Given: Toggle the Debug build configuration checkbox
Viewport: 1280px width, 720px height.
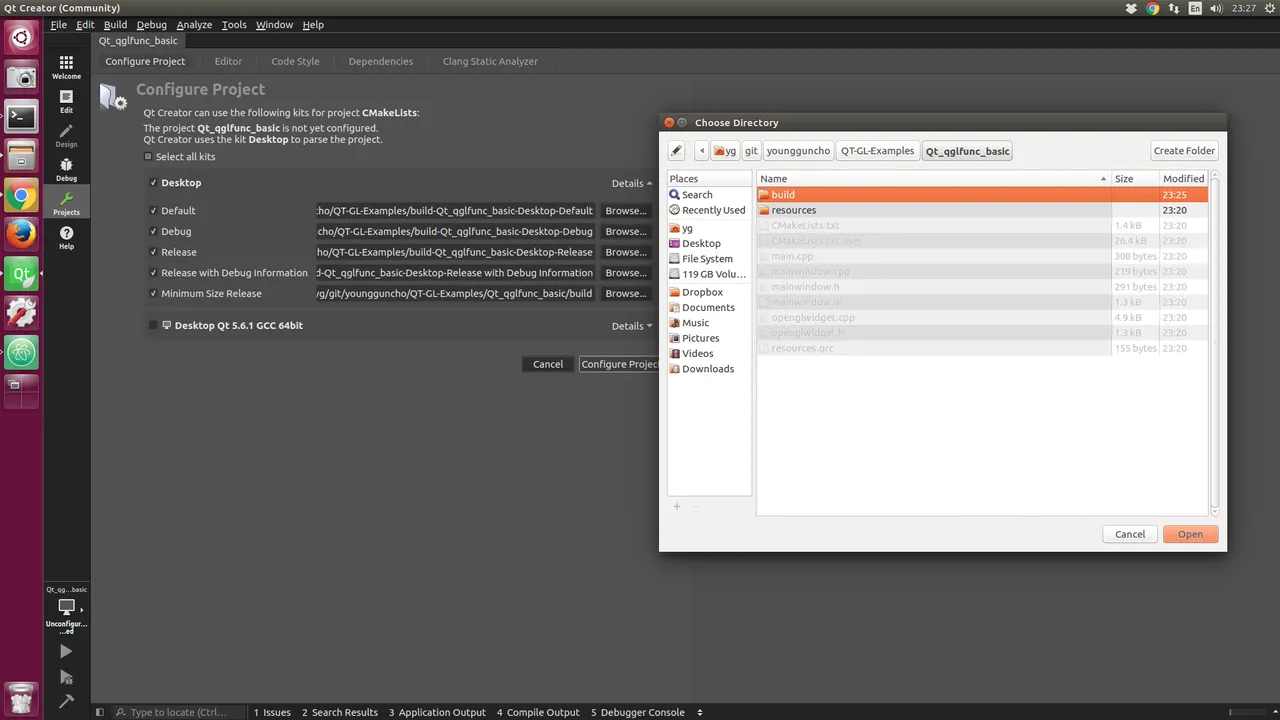Looking at the screenshot, I should point(153,232).
